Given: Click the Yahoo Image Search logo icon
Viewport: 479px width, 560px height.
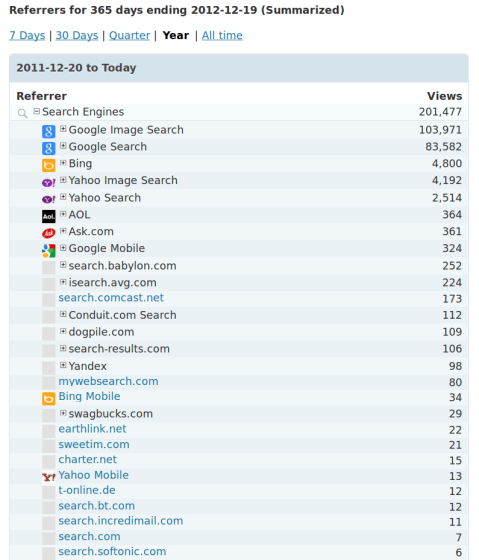Looking at the screenshot, I should [x=49, y=183].
